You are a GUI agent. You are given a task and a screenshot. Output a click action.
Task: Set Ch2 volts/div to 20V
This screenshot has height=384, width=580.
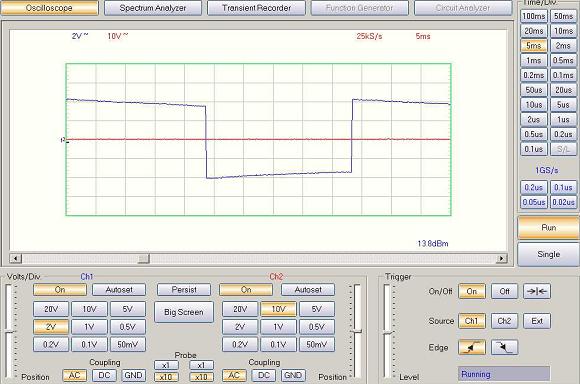tap(240, 309)
